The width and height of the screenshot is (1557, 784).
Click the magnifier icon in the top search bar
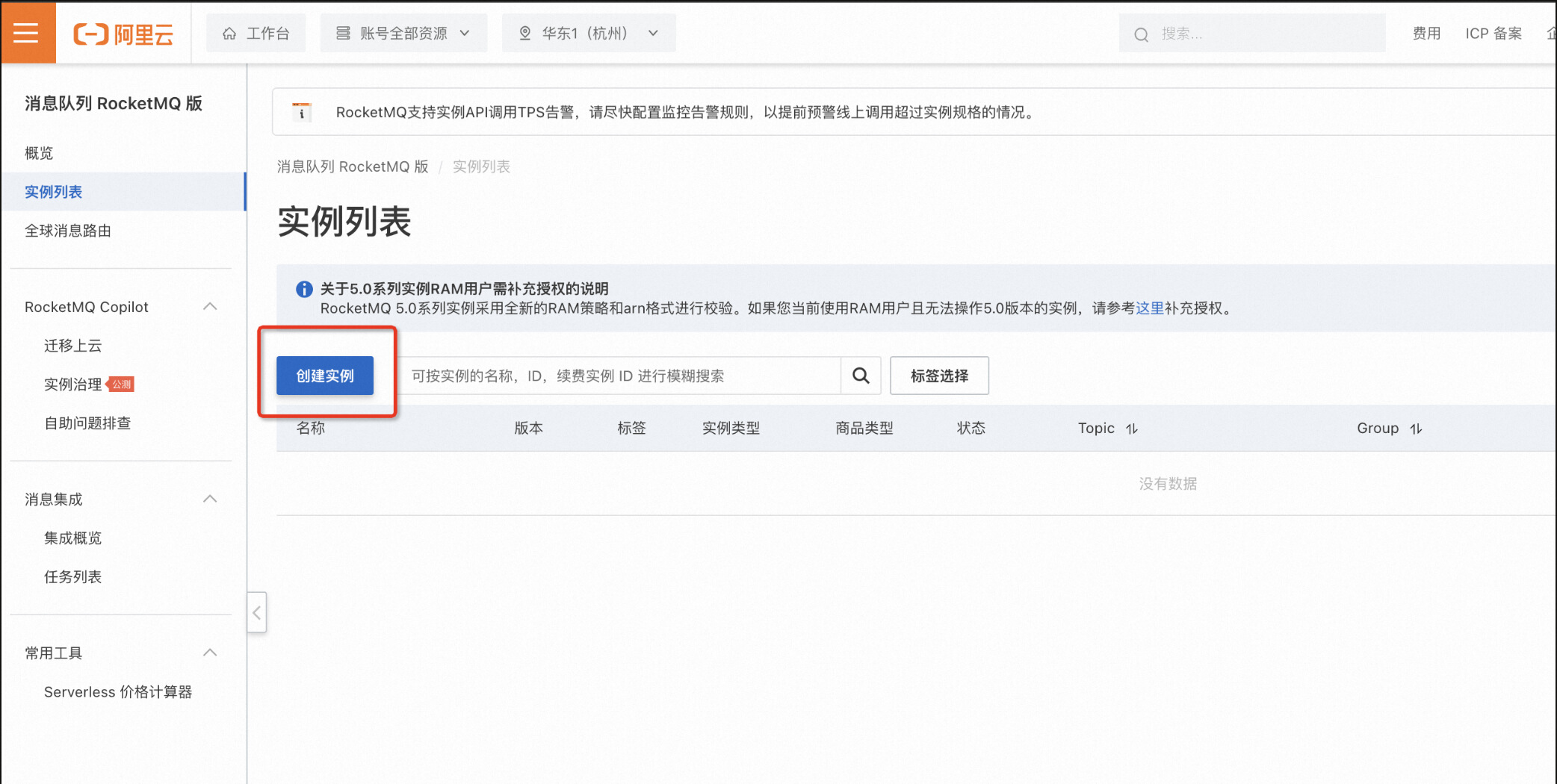pyautogui.click(x=1141, y=34)
